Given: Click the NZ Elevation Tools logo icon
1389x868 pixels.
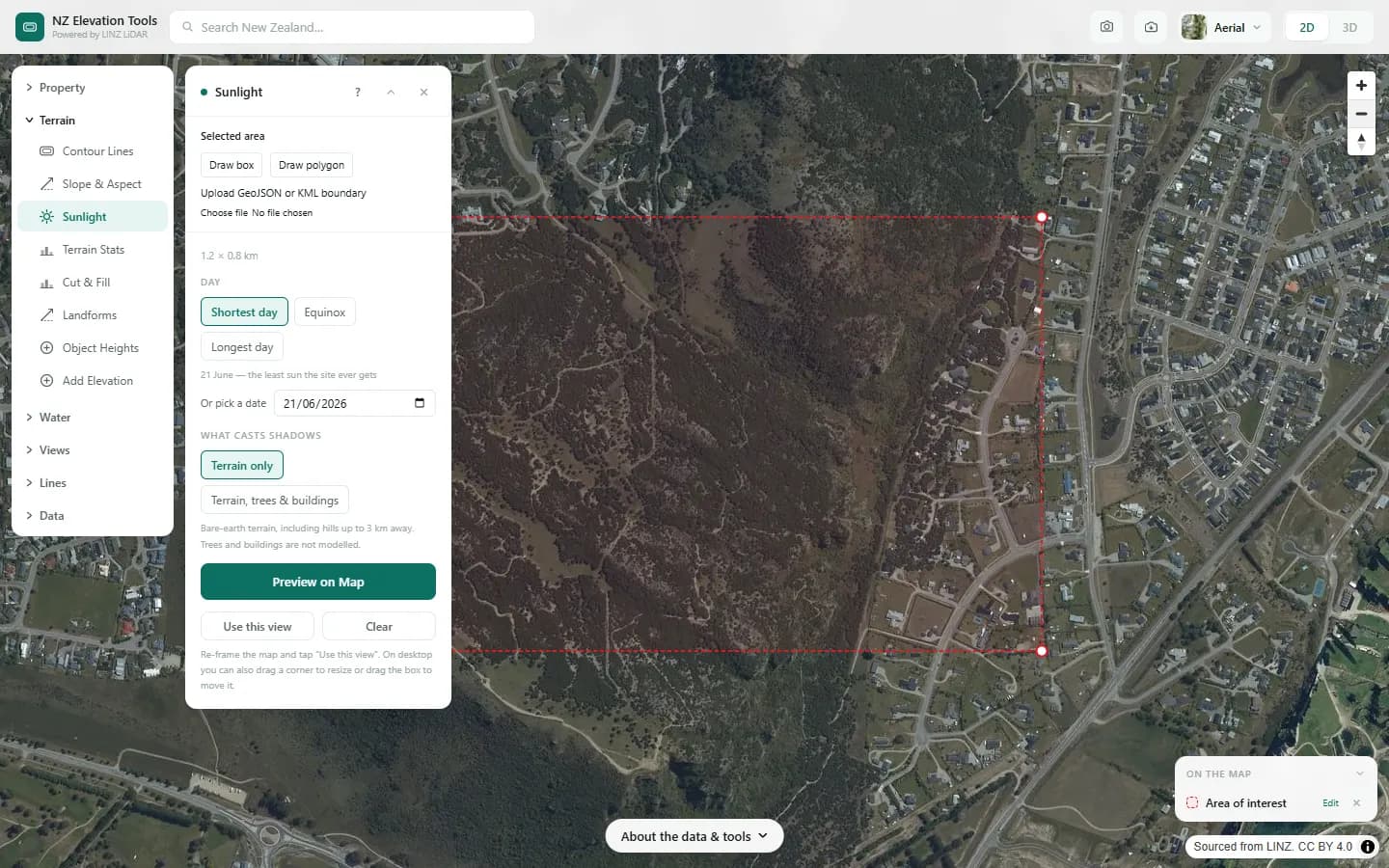Looking at the screenshot, I should pos(30,27).
